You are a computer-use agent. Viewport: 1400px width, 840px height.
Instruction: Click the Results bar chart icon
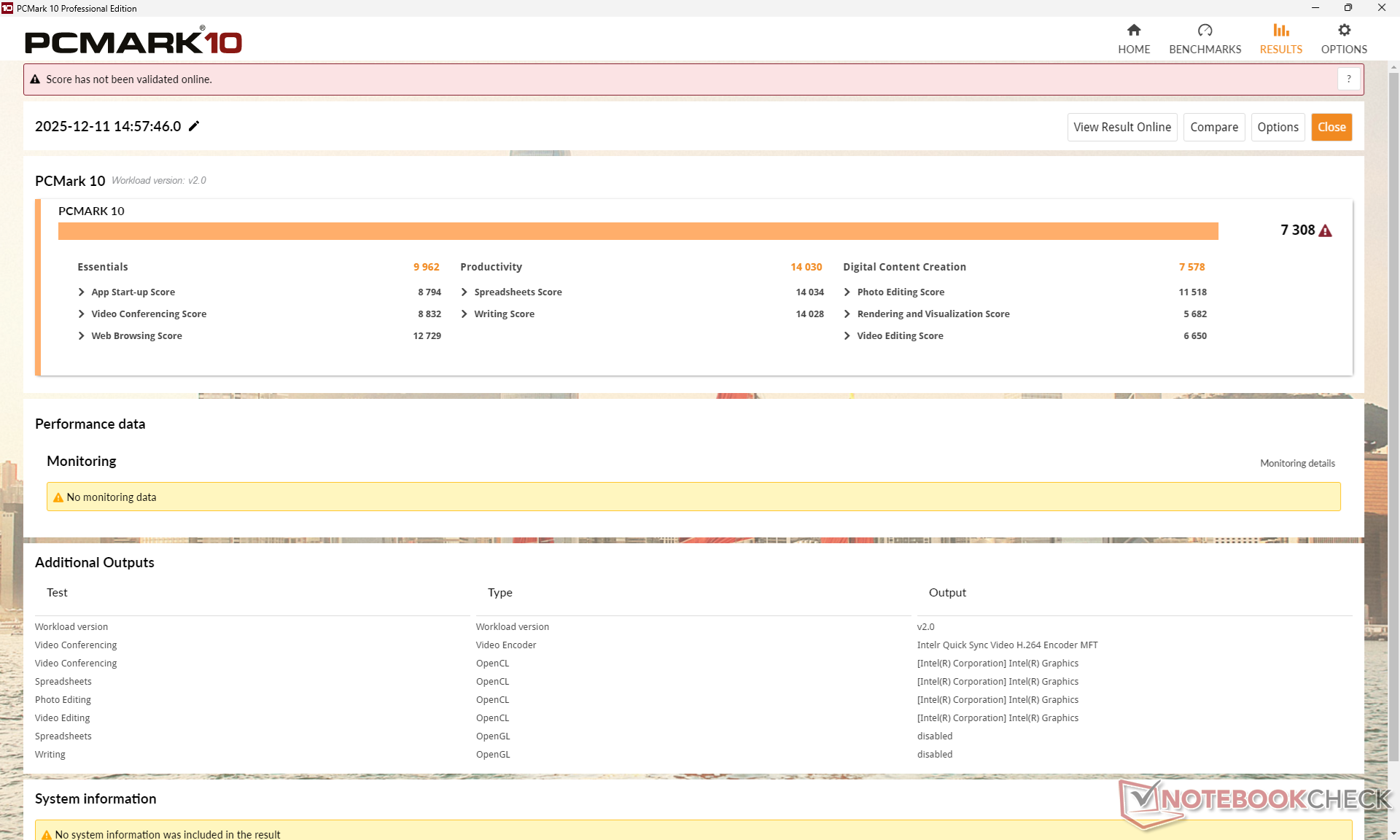click(x=1280, y=30)
